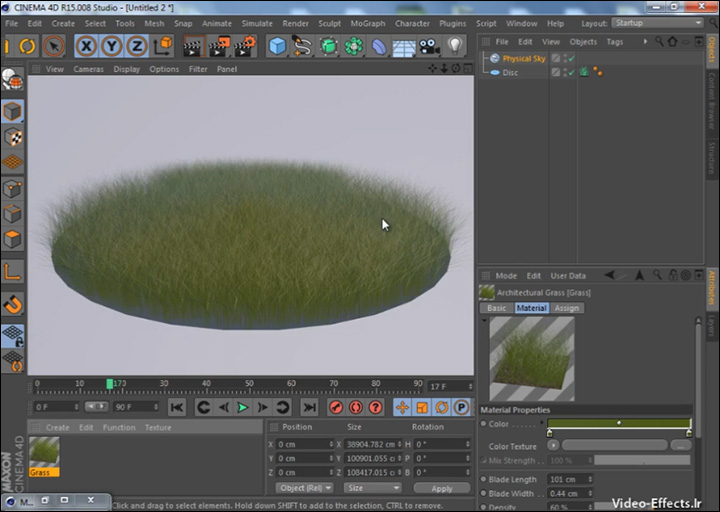
Task: Open the Size mode dropdown
Action: click(x=373, y=488)
